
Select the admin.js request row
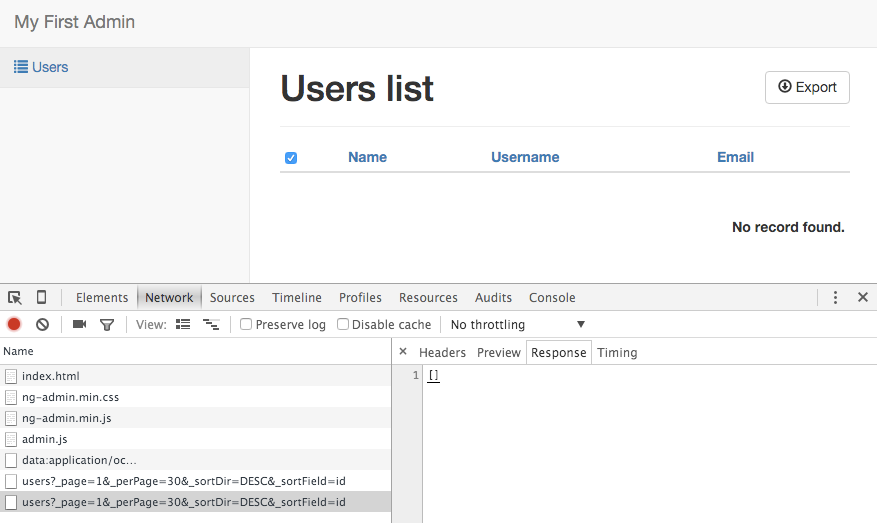(x=45, y=439)
